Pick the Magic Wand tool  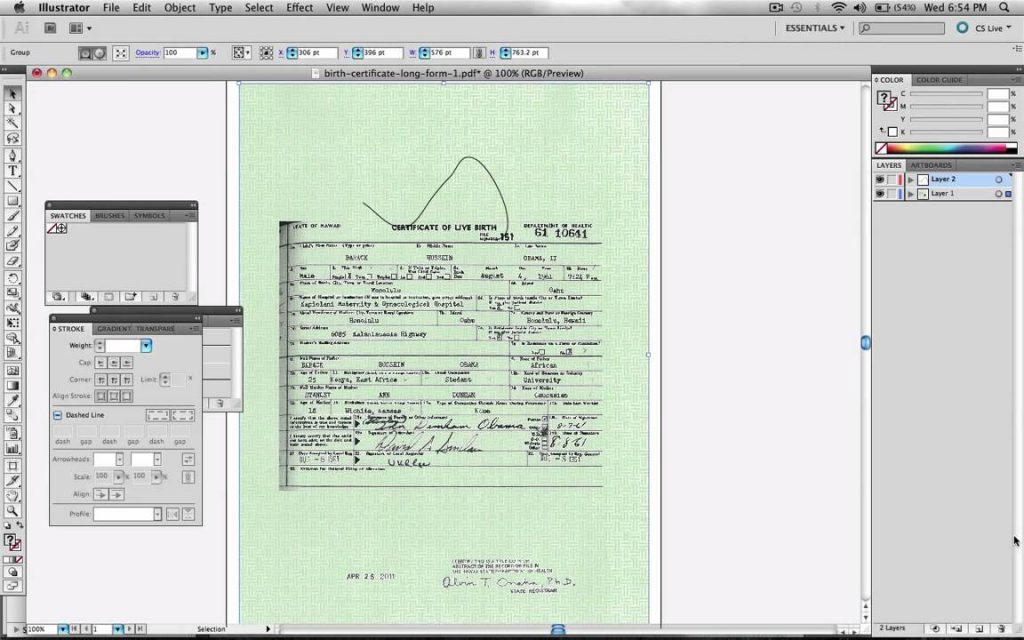click(x=13, y=123)
